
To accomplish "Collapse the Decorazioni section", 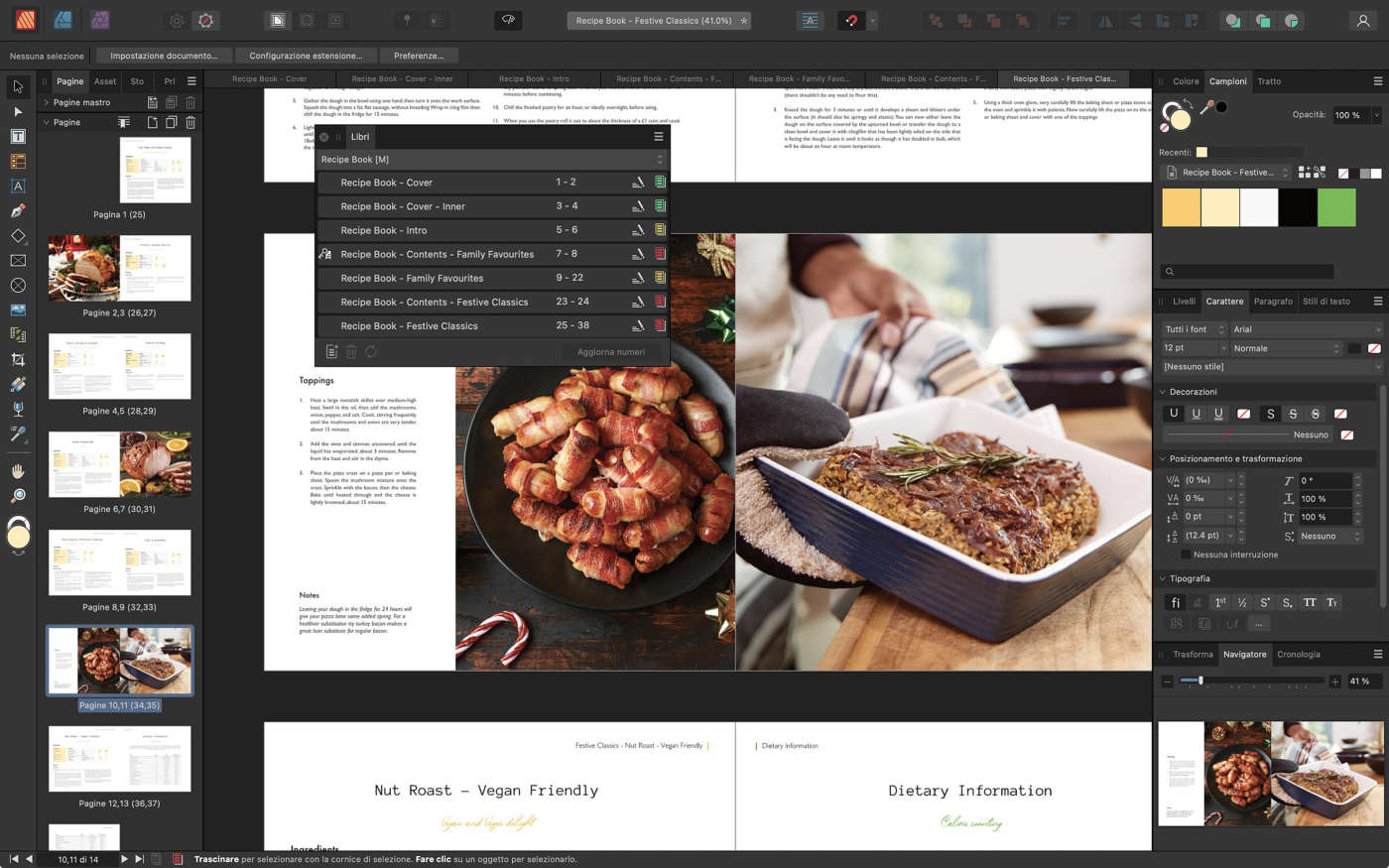I will [x=1163, y=392].
